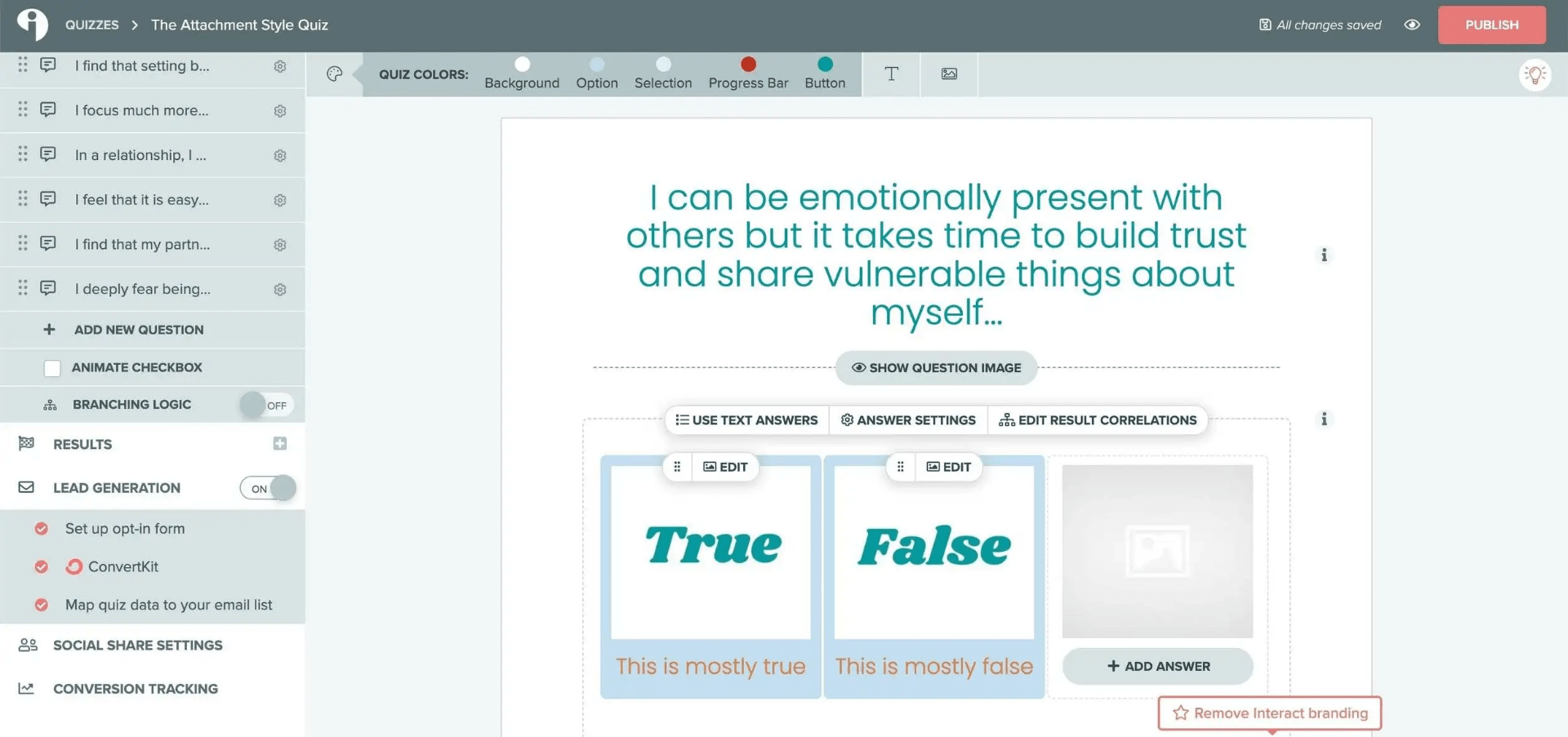The width and height of the screenshot is (1568, 737).
Task: Expand Results with the plus icon
Action: click(280, 443)
